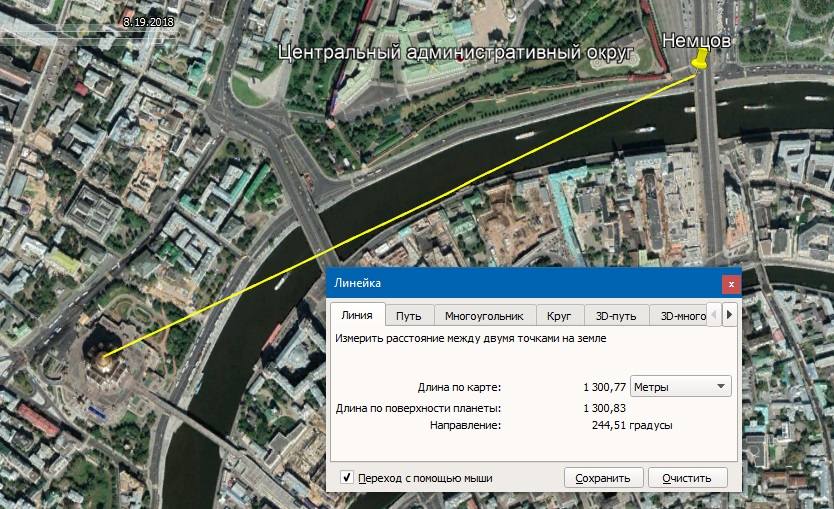The image size is (834, 509).
Task: Click the yellow ruler line endpoint at cathedral
Action: tap(104, 356)
